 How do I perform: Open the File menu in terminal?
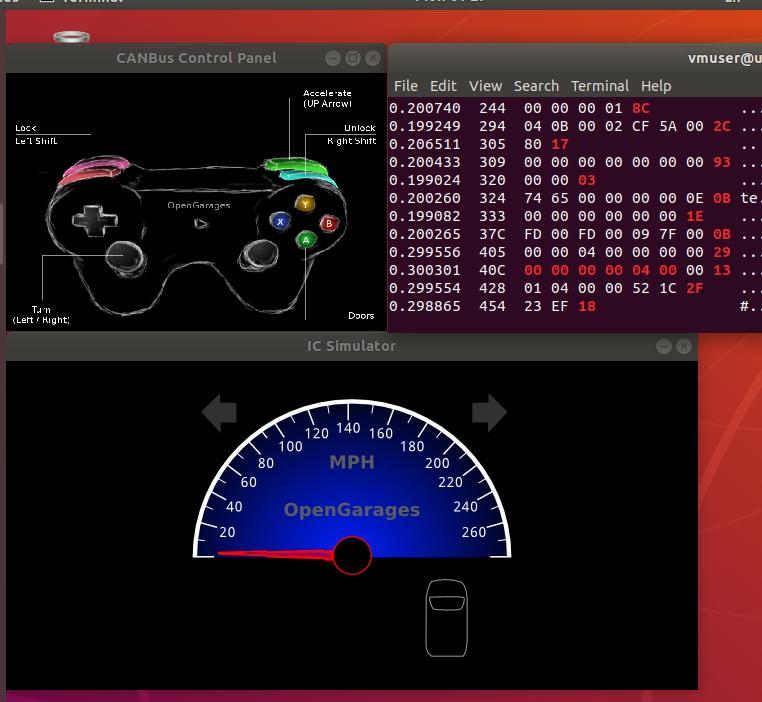click(x=406, y=86)
